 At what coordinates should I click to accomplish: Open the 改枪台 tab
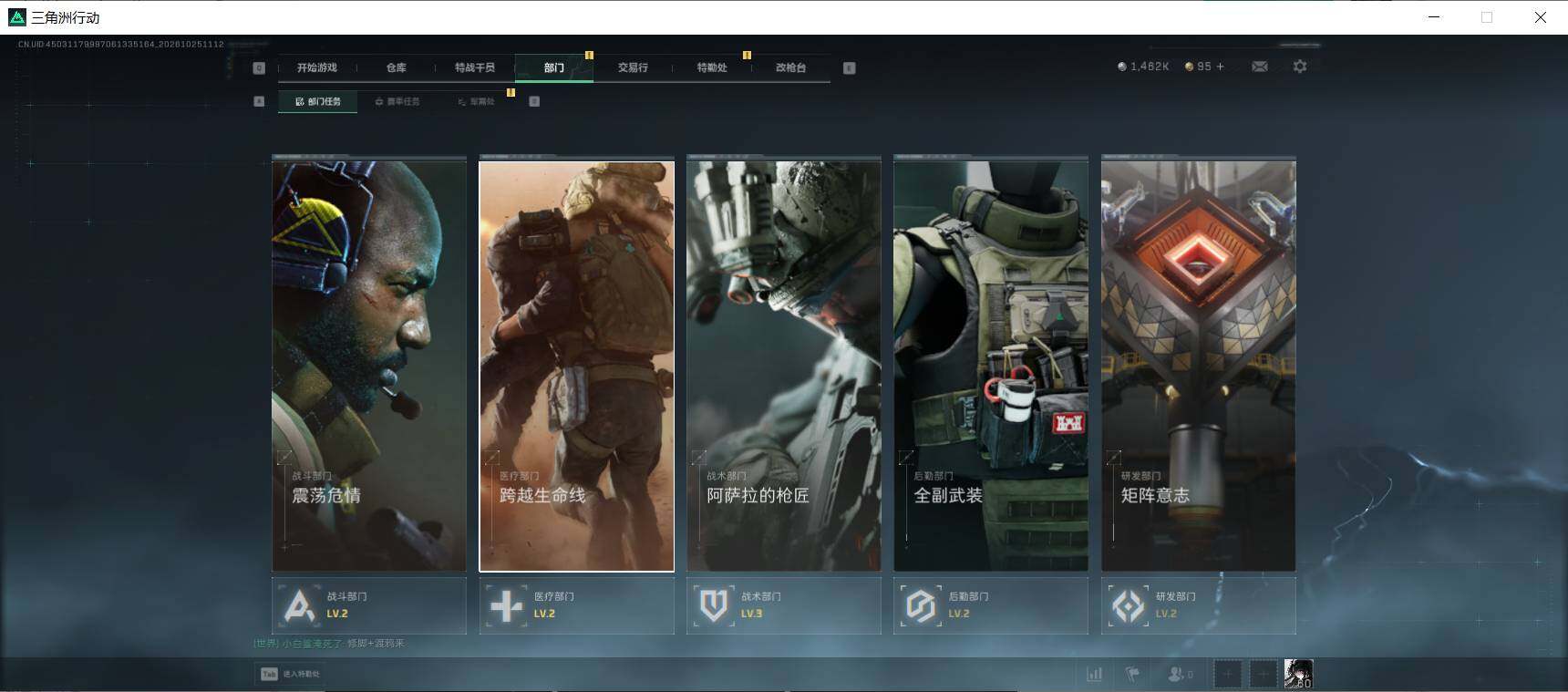[x=790, y=67]
